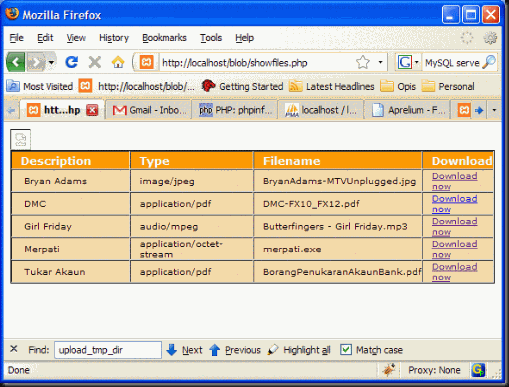Click the active tab htt...hp

click(63, 110)
